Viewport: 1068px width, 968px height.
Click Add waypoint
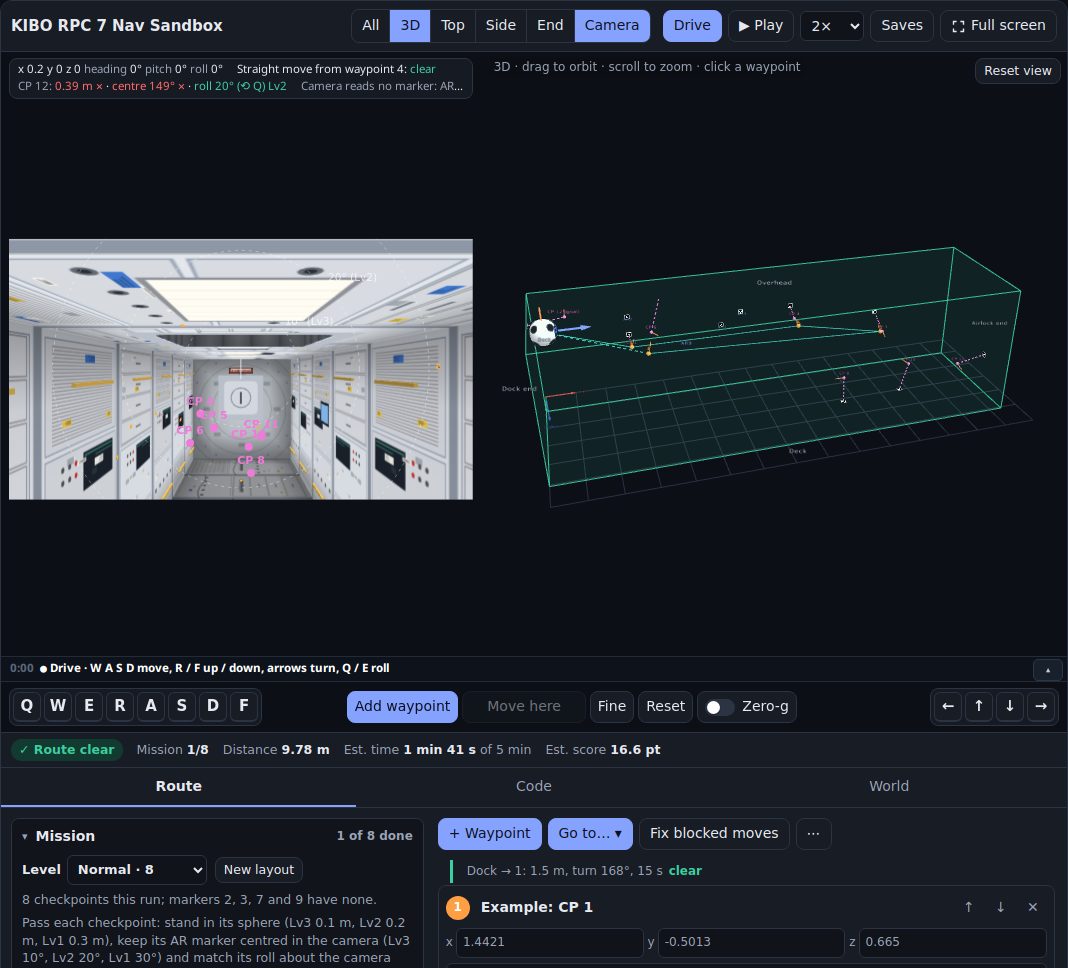point(402,706)
